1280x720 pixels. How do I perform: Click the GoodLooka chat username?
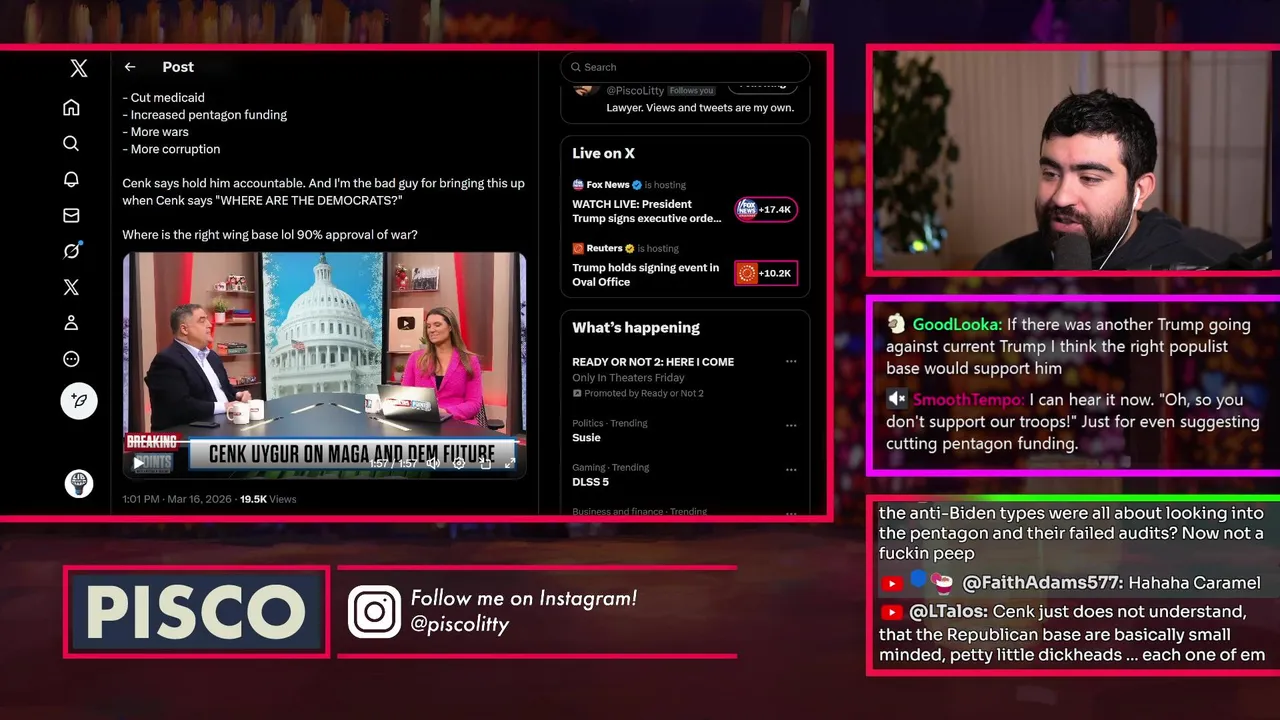point(956,325)
